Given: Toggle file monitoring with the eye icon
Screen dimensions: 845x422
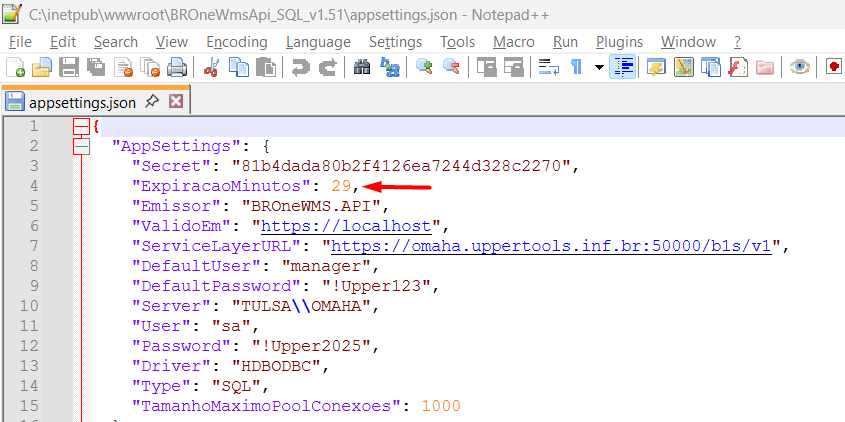Looking at the screenshot, I should (x=800, y=67).
